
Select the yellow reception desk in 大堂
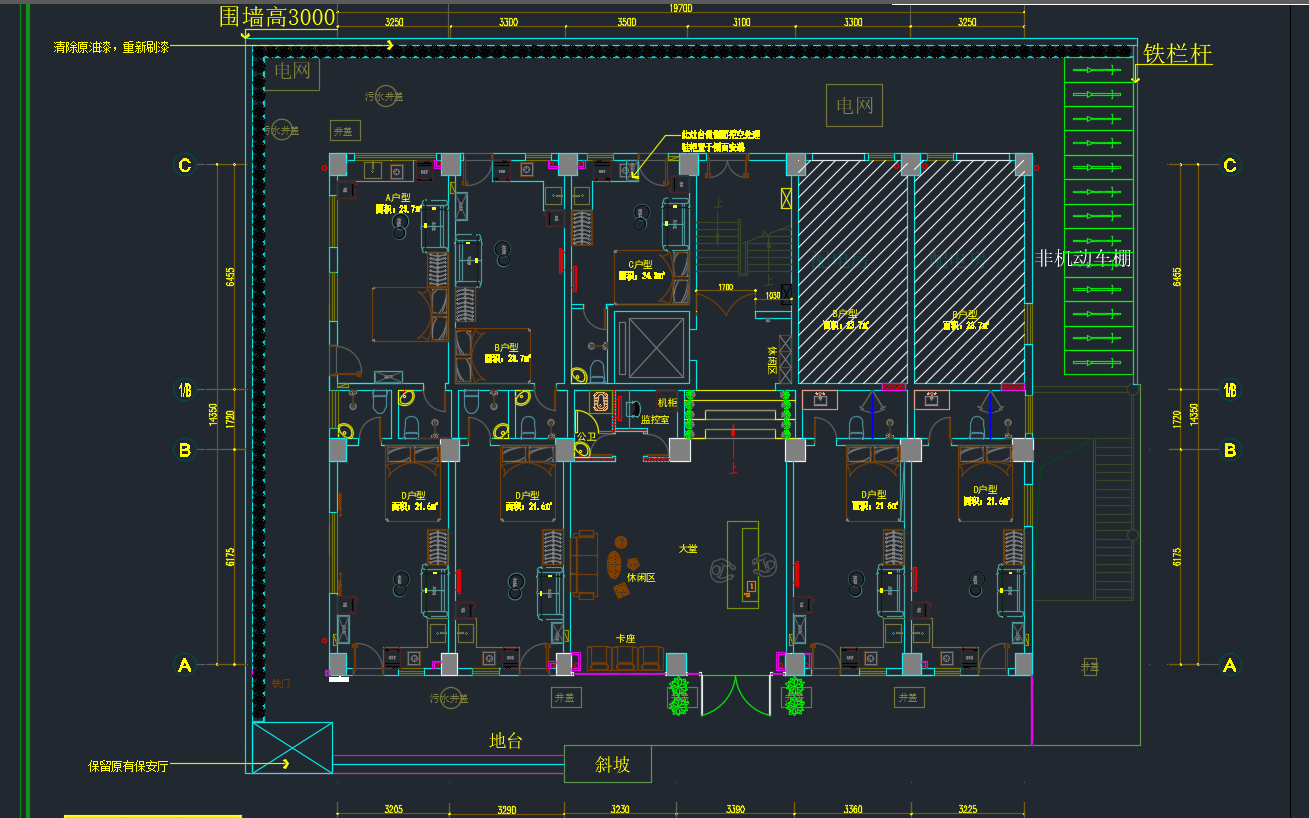pyautogui.click(x=743, y=563)
